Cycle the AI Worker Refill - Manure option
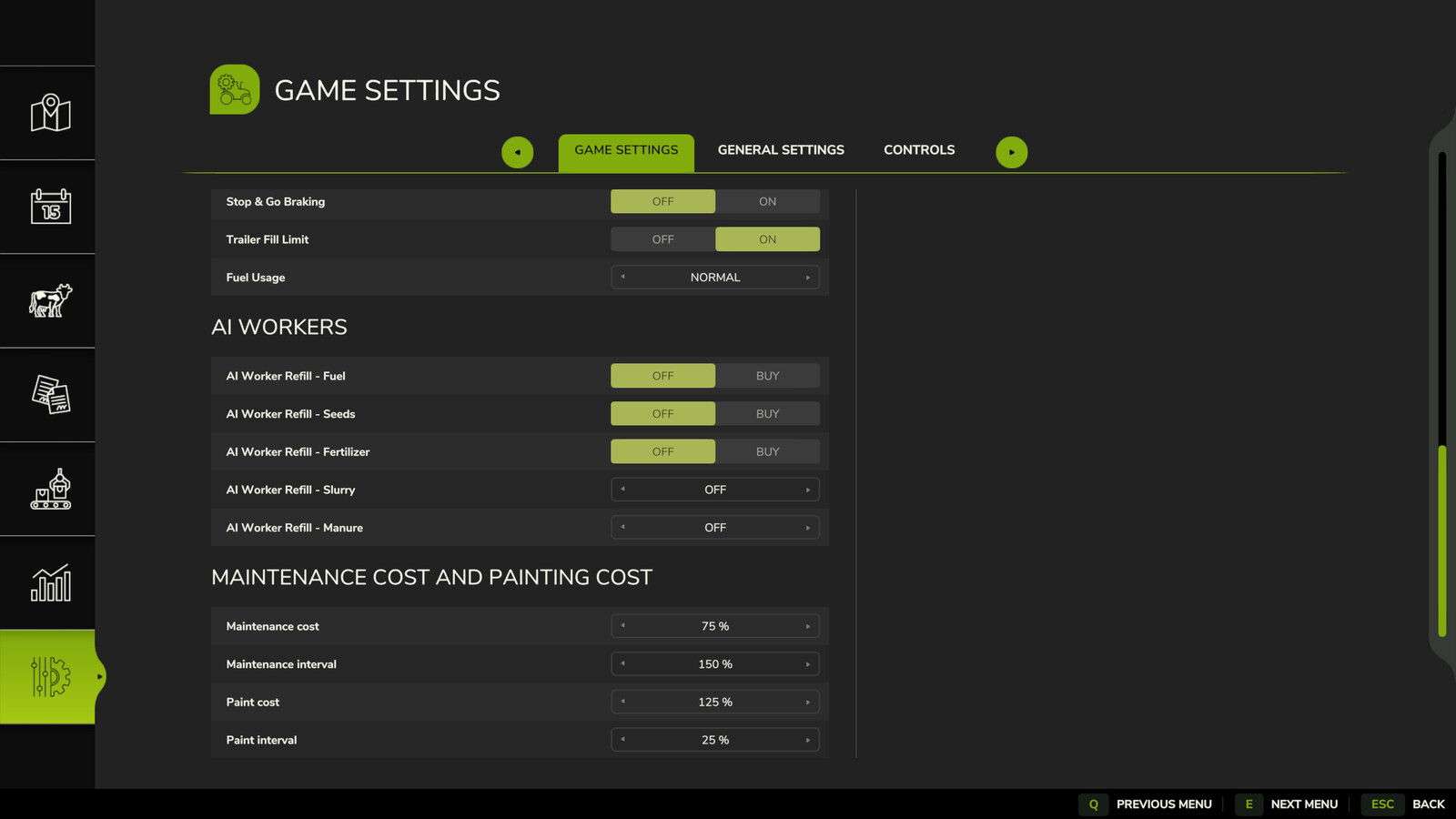 tap(808, 527)
